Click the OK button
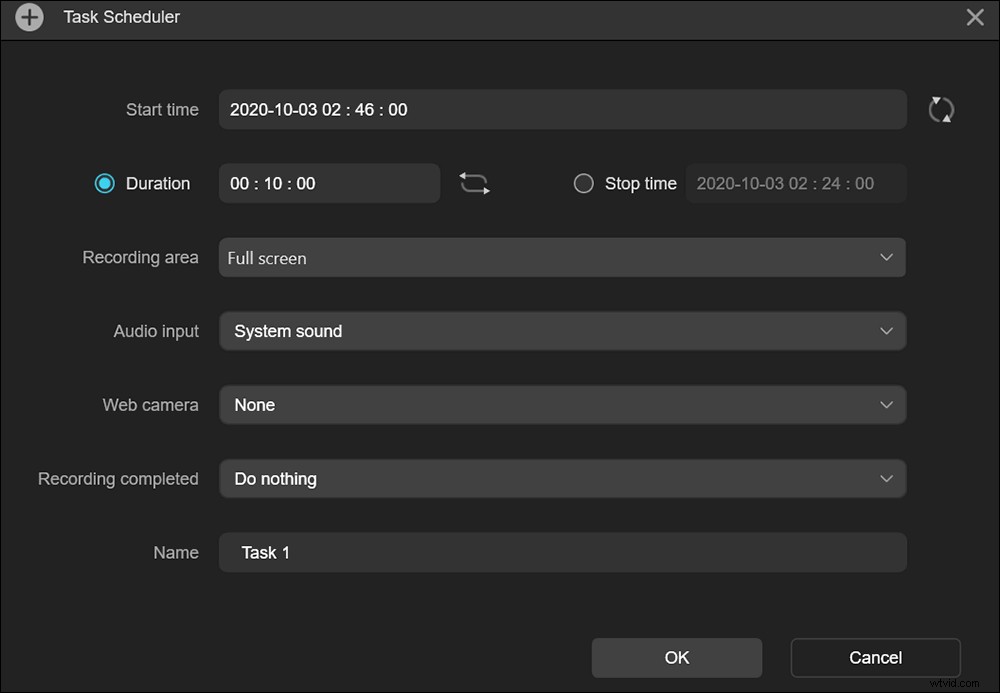The width and height of the screenshot is (1000, 693). (676, 657)
